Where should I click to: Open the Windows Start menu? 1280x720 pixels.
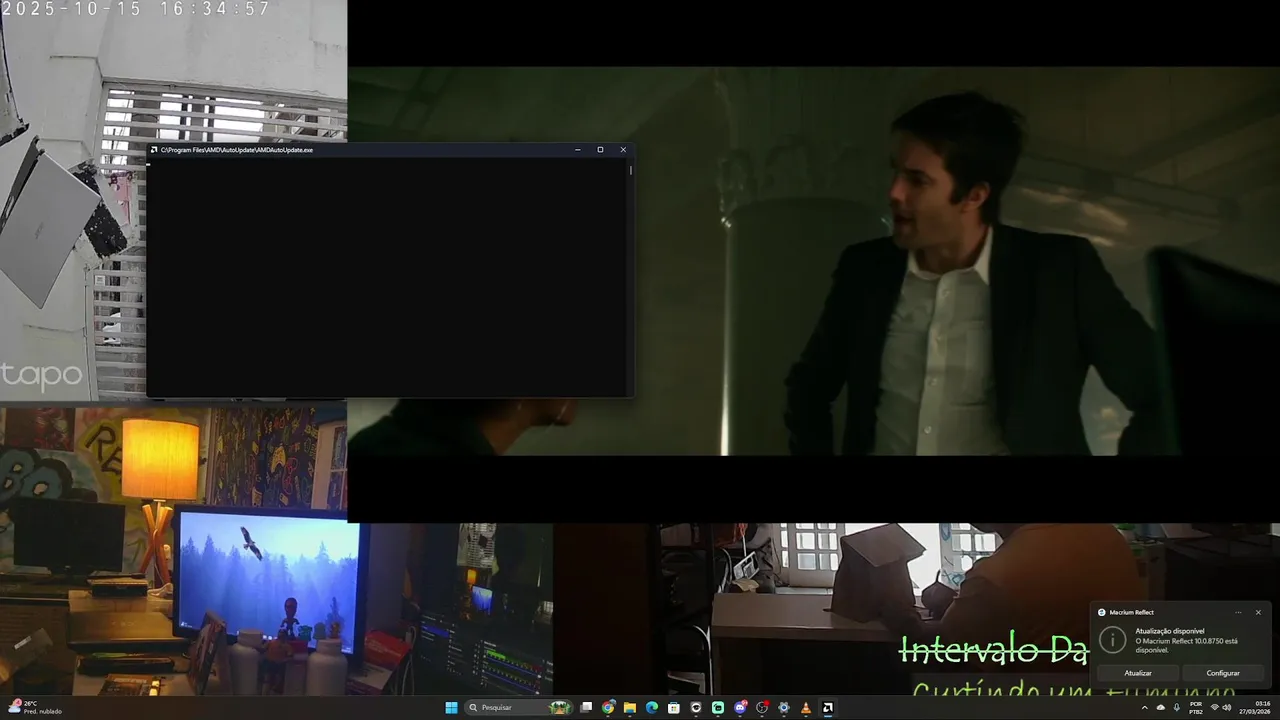coord(451,708)
